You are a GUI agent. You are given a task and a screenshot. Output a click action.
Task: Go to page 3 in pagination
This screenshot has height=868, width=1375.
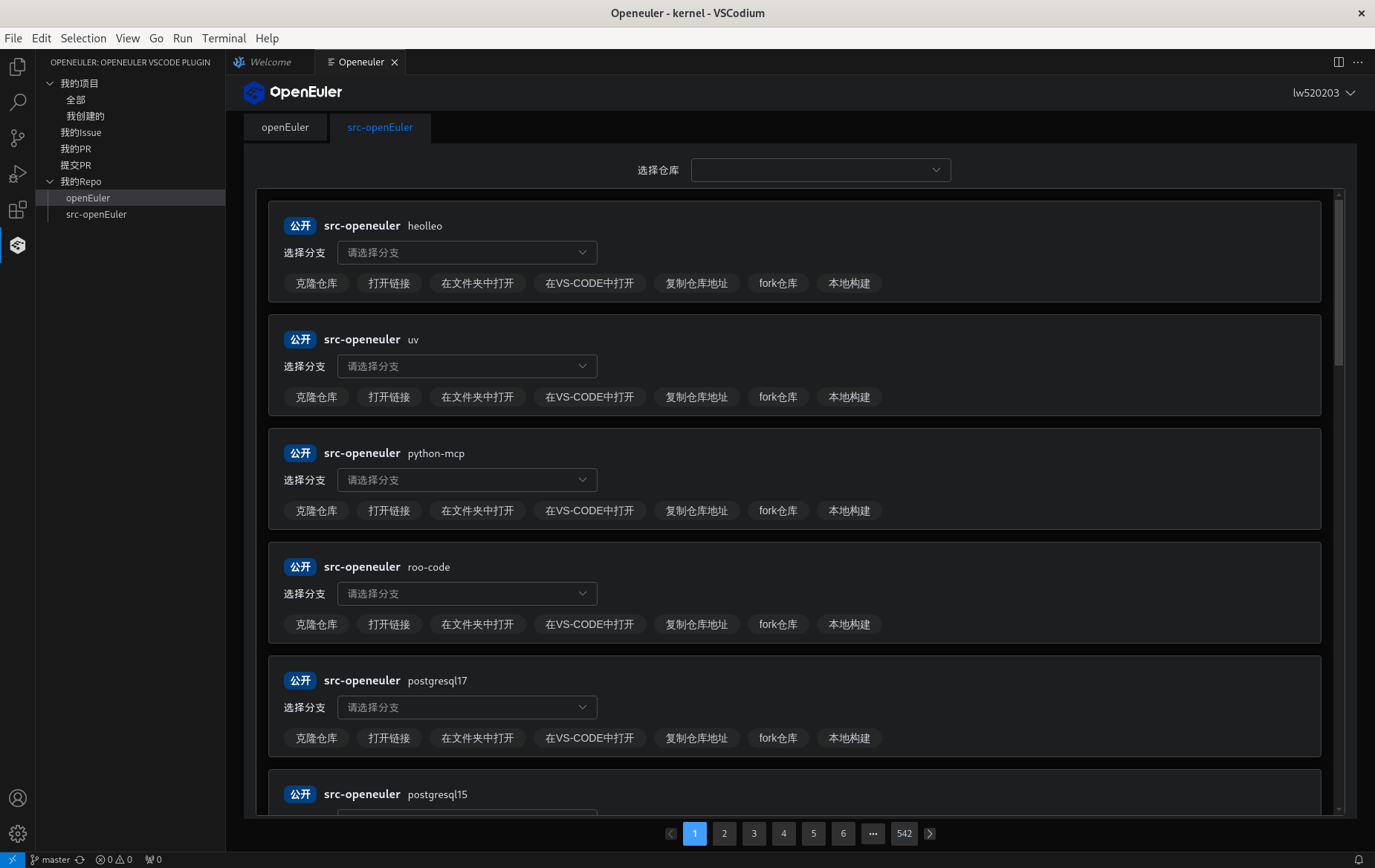pyautogui.click(x=754, y=834)
